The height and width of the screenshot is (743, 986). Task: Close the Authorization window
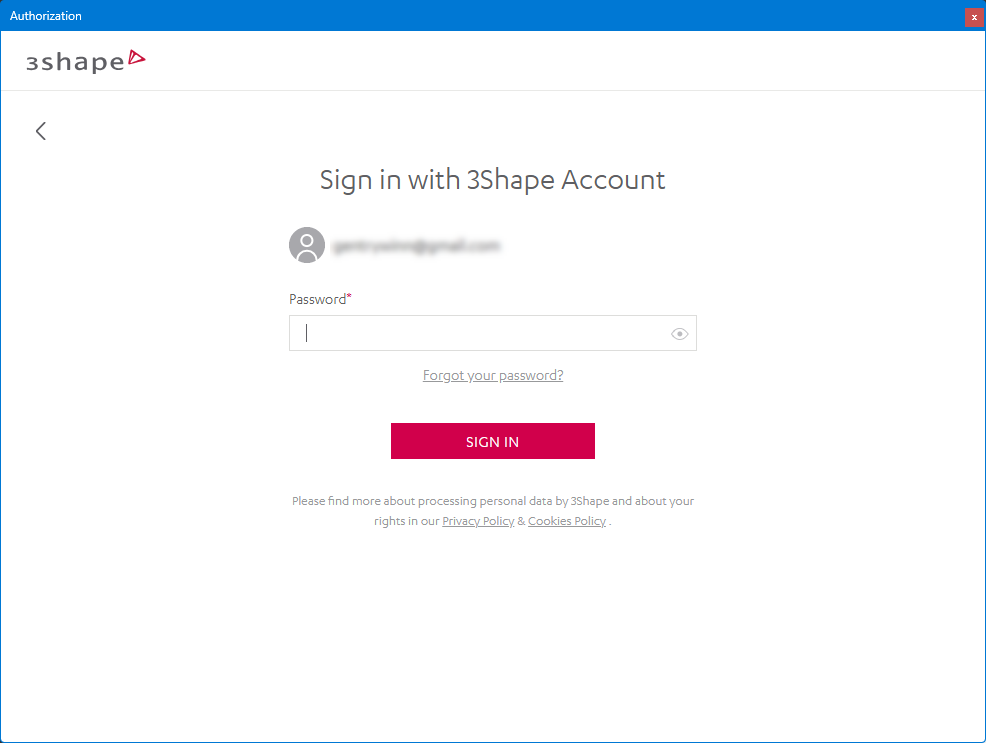tap(974, 17)
